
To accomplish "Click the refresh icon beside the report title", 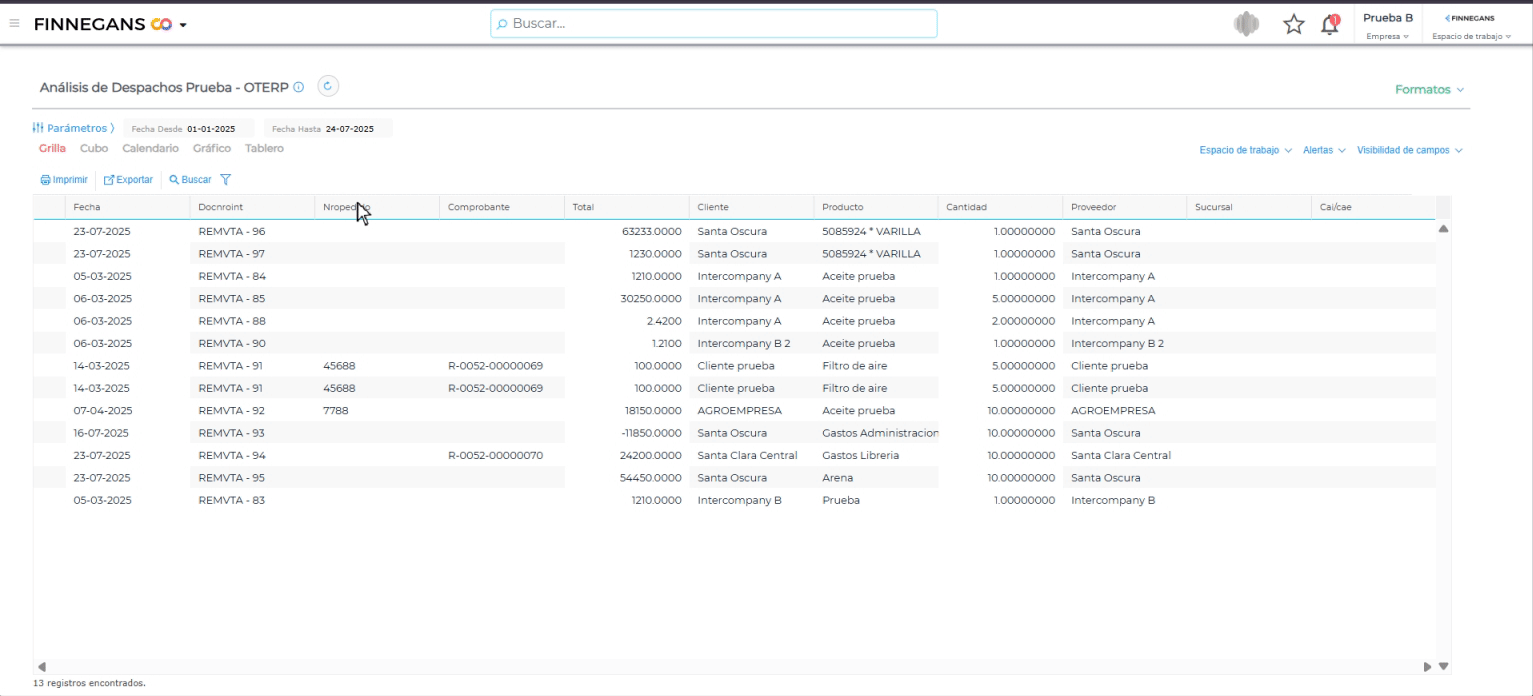I will coord(328,87).
